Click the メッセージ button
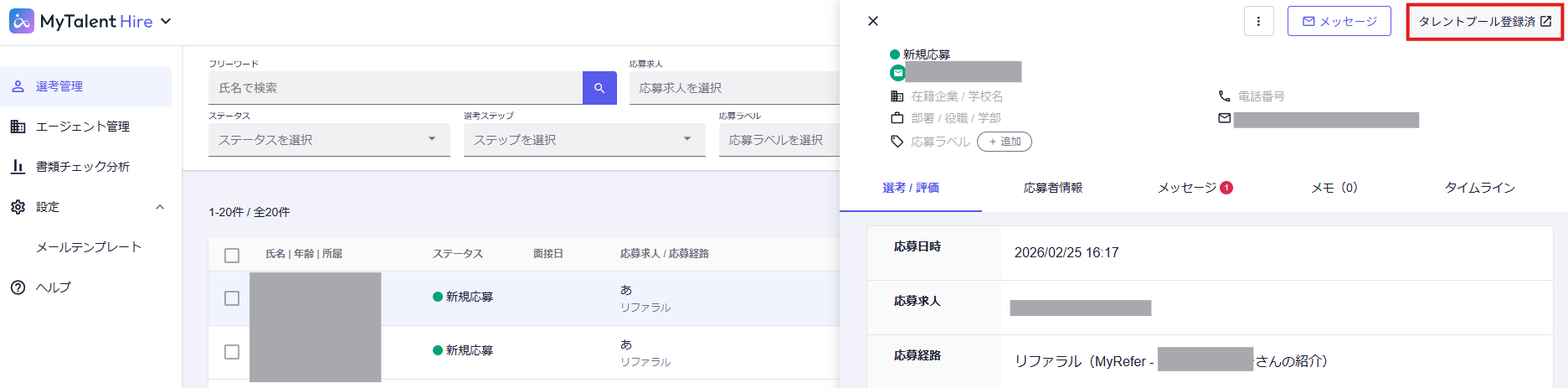 click(x=1339, y=22)
